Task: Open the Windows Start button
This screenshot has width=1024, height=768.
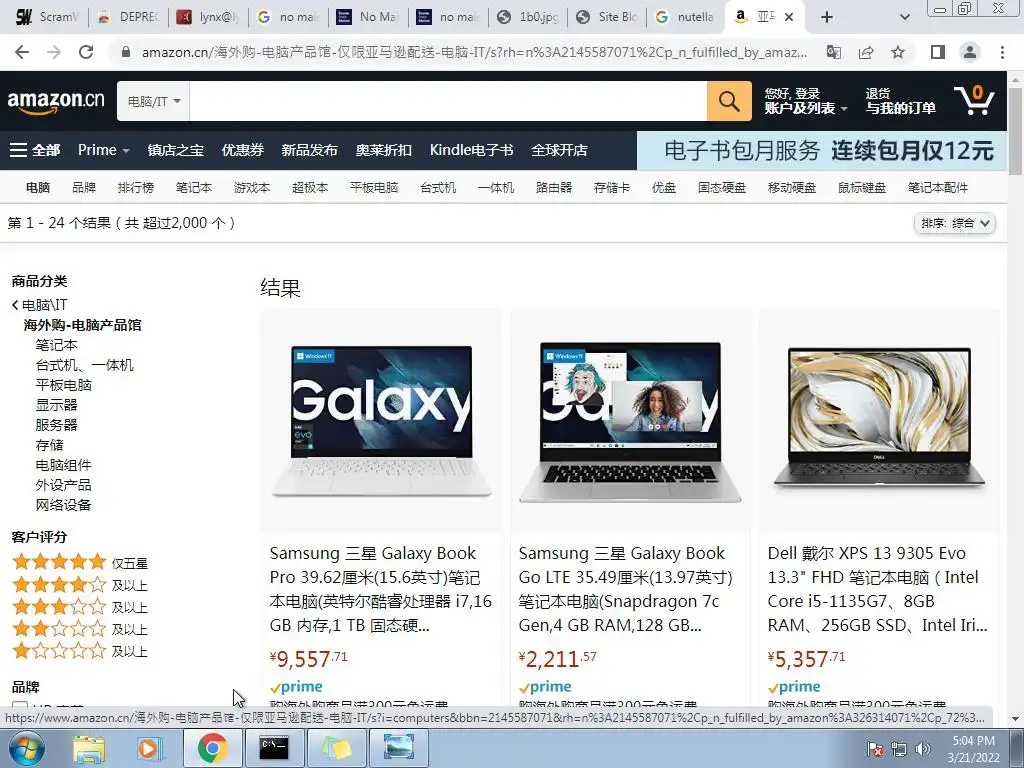Action: 26,748
